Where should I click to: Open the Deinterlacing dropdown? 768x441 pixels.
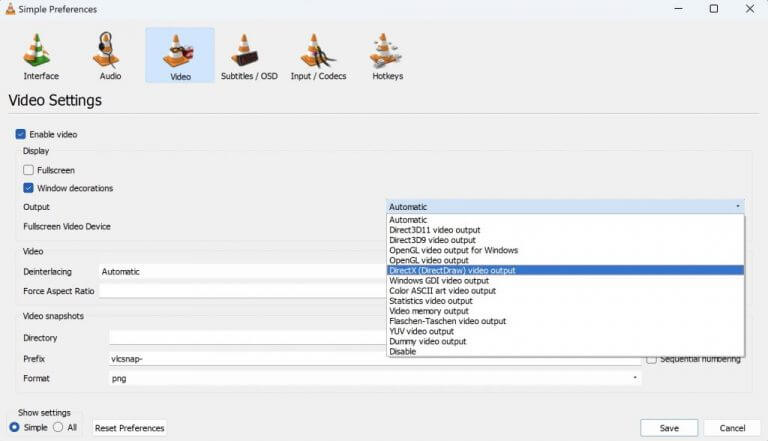pyautogui.click(x=243, y=271)
